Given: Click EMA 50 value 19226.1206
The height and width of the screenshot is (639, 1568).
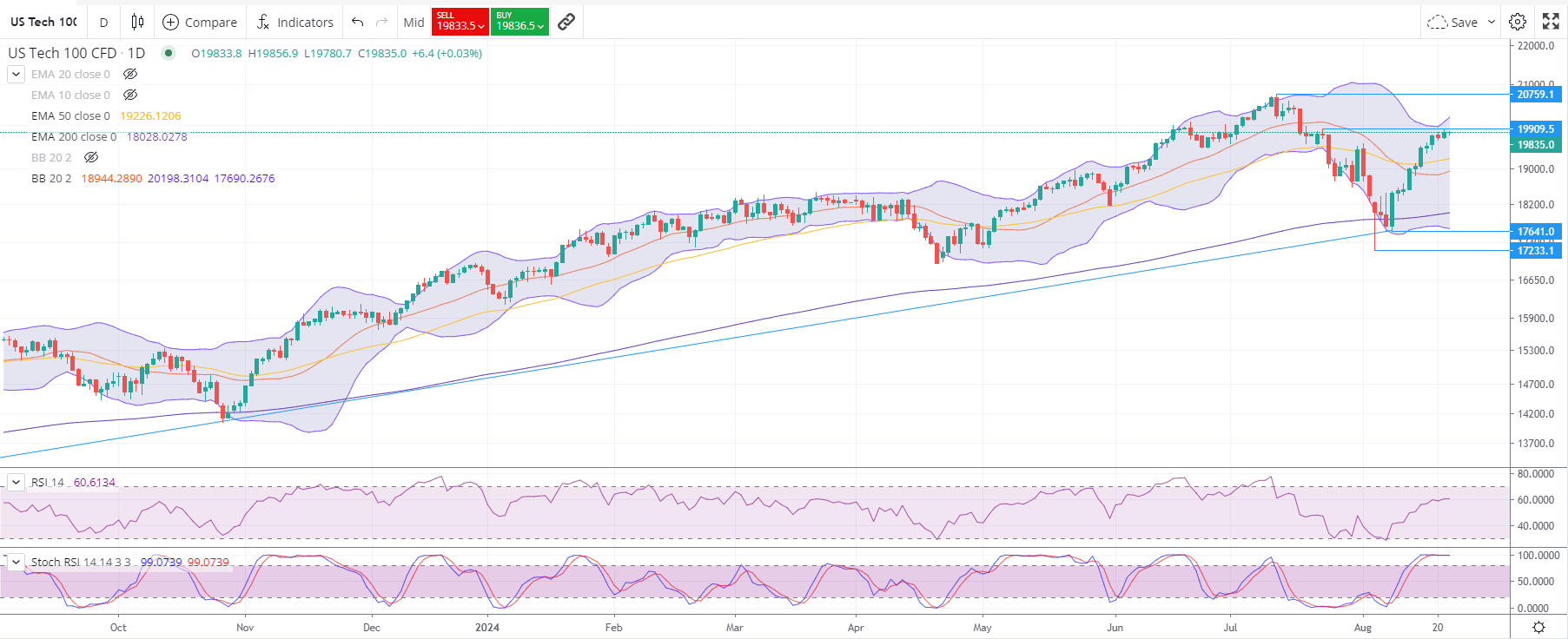Looking at the screenshot, I should [x=150, y=115].
